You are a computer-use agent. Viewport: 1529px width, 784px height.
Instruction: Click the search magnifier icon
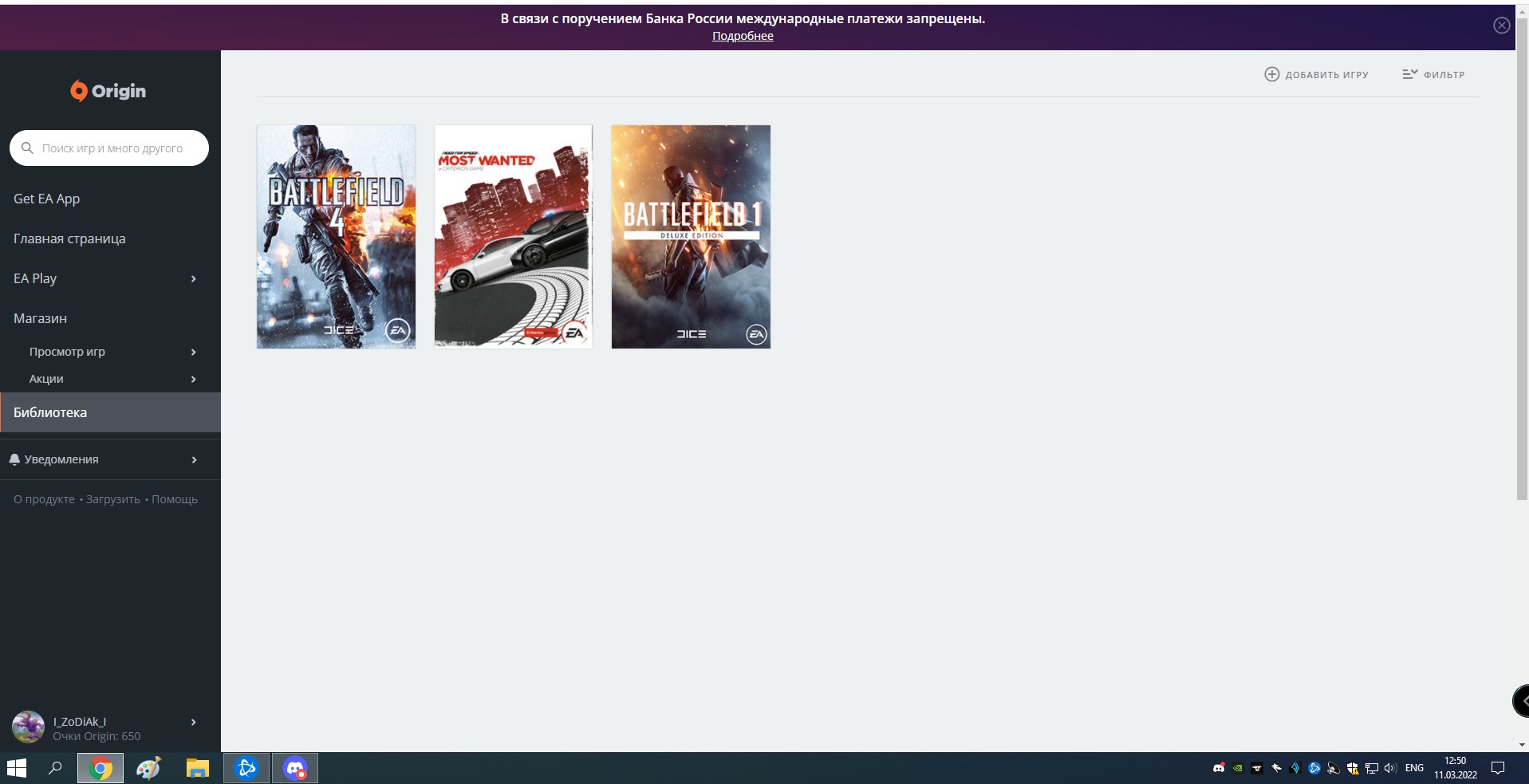[x=27, y=148]
